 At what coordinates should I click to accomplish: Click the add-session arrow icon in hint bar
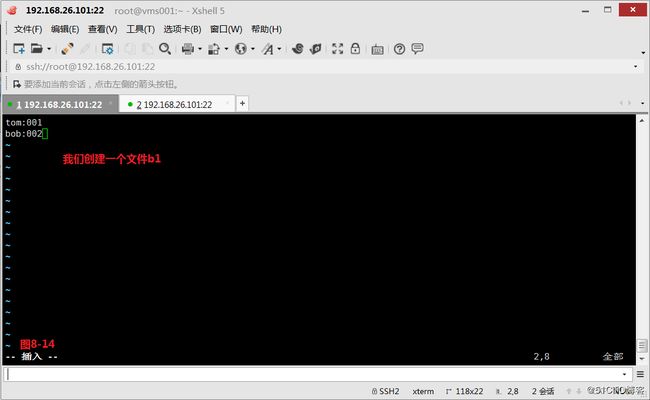click(17, 85)
